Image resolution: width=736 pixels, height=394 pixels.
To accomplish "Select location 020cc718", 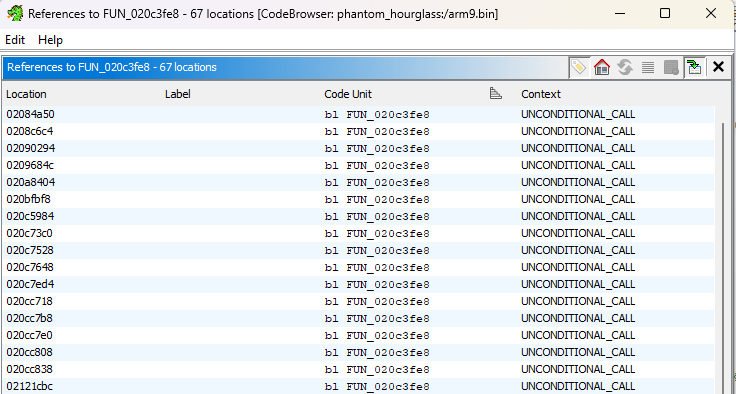I will 29,301.
